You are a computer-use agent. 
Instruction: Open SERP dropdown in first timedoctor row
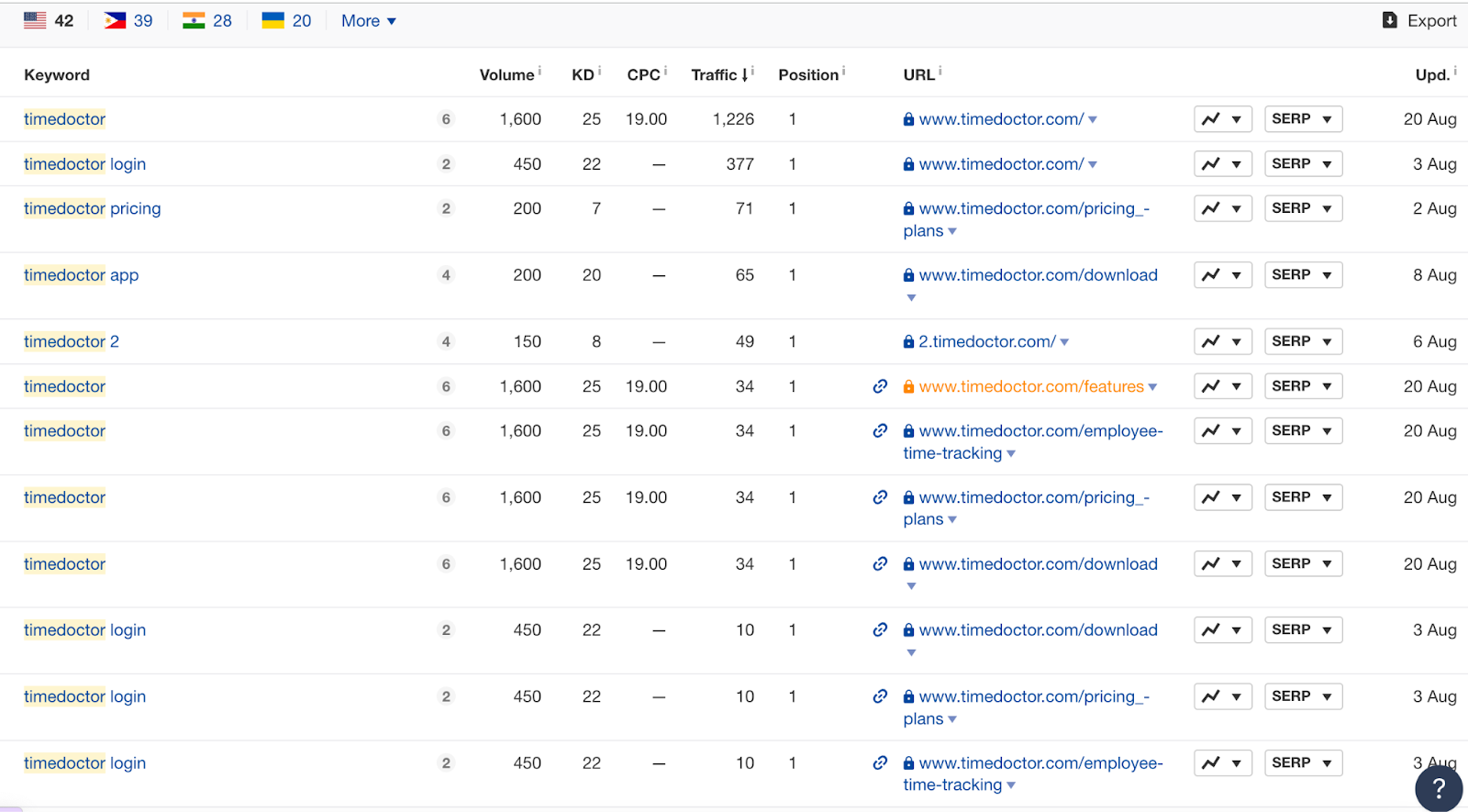[1303, 119]
